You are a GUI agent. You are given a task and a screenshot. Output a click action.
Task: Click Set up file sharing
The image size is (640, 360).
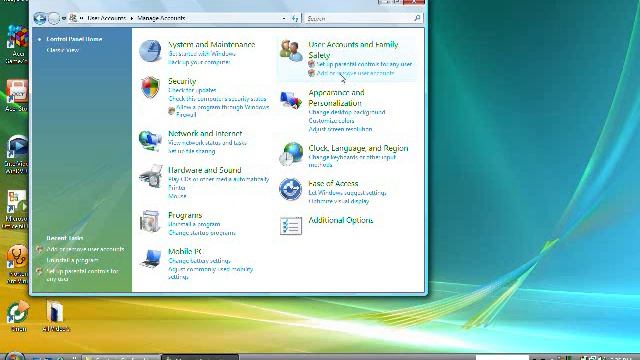[x=191, y=151]
